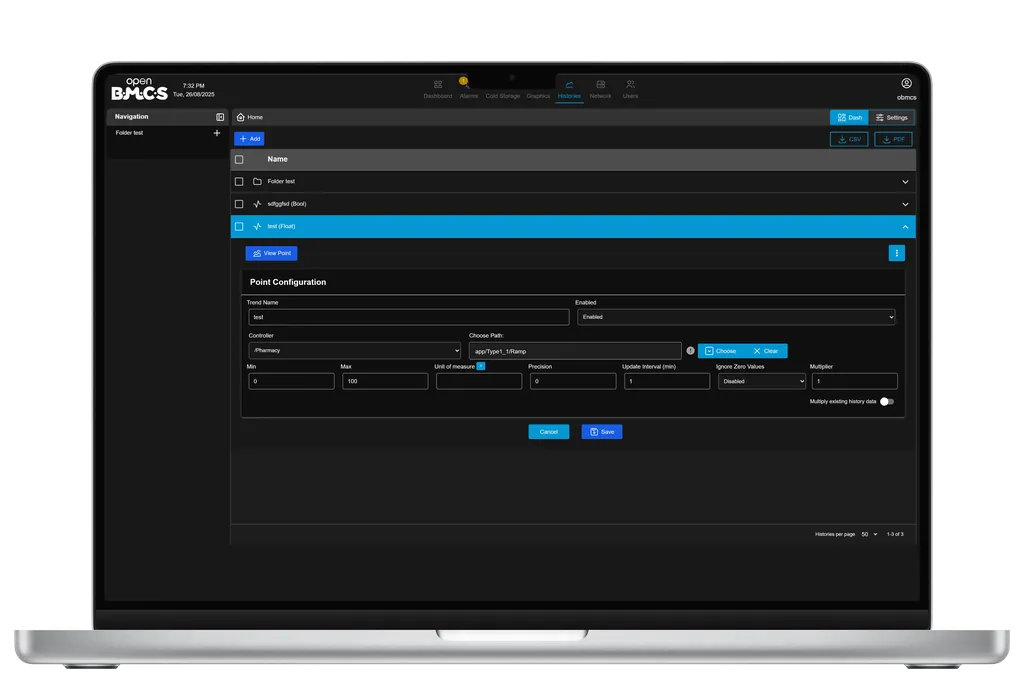Viewport: 1024px width, 675px height.
Task: Cancel the point configuration changes
Action: click(x=549, y=432)
